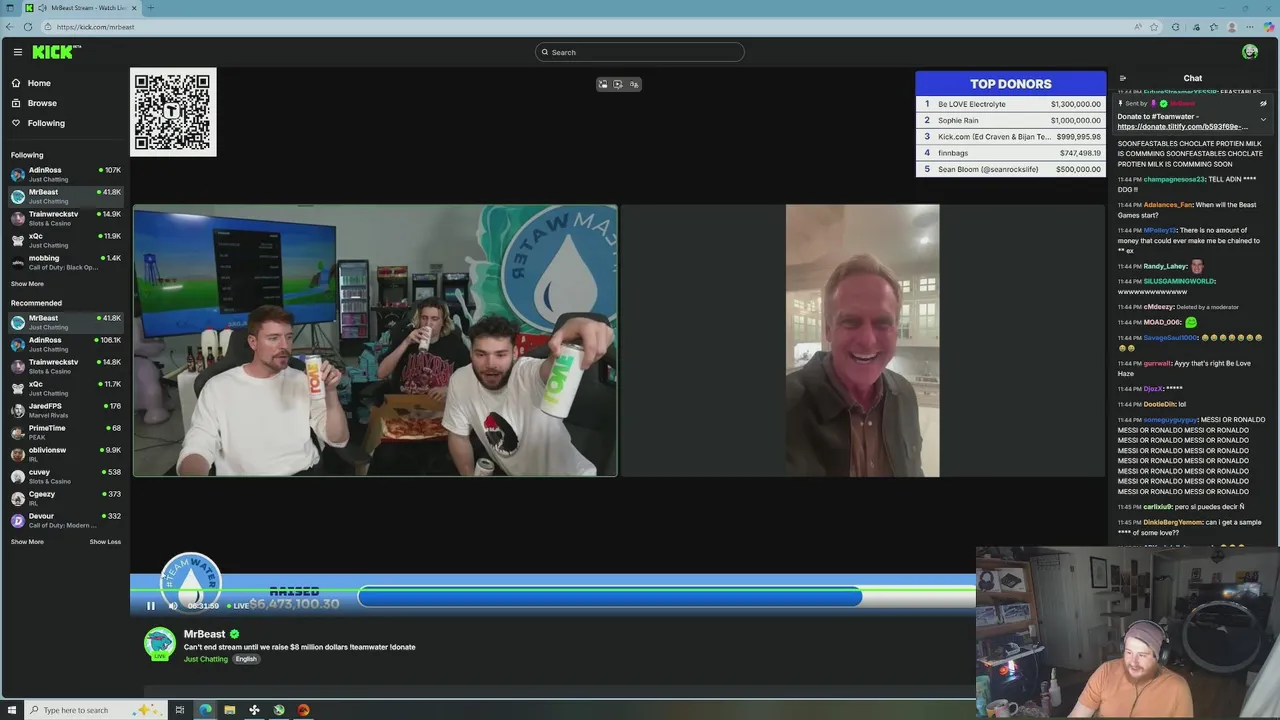Select the MrBeast Stream browser tab
Screen dimensions: 1280x720
click(83, 8)
